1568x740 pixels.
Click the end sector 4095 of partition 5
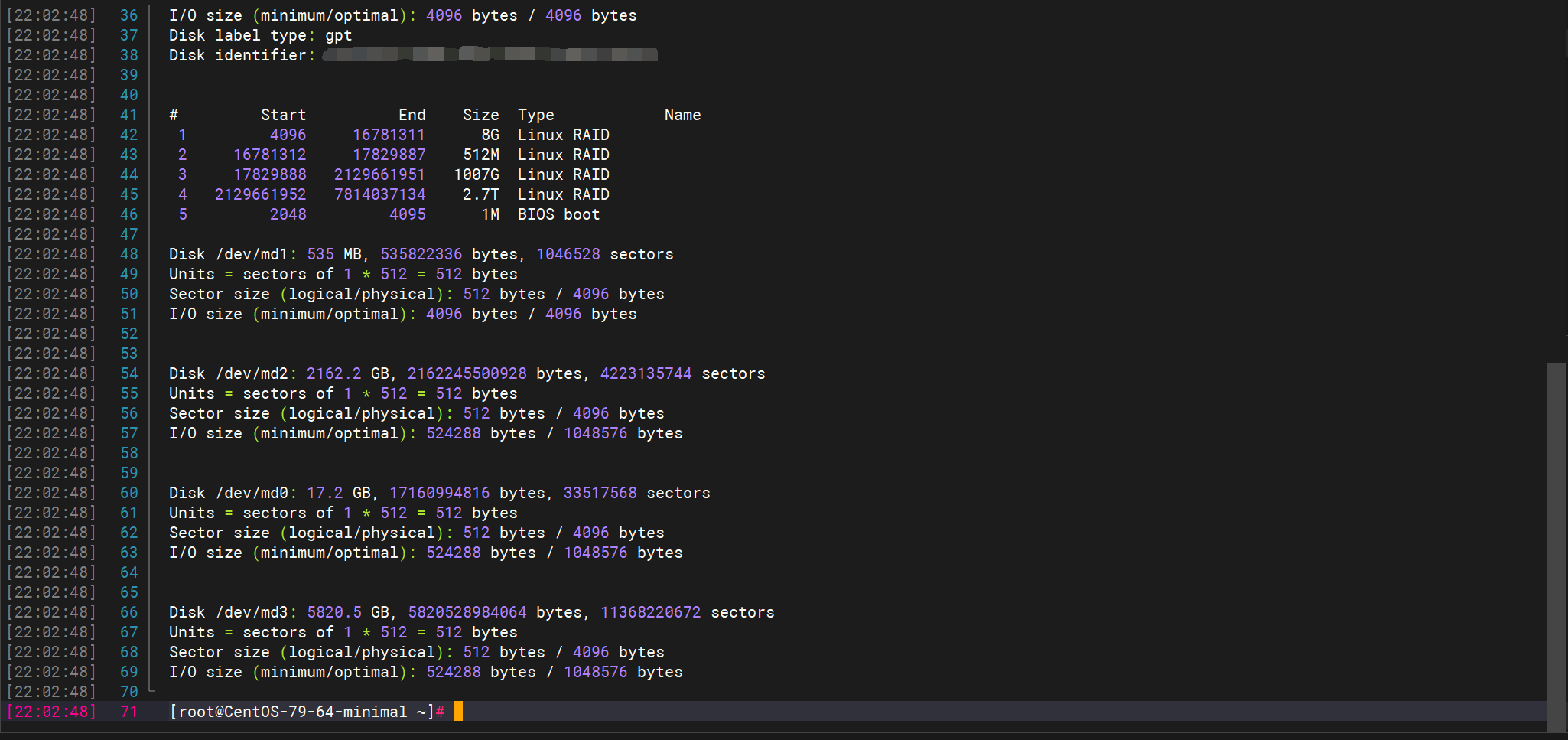pos(408,214)
